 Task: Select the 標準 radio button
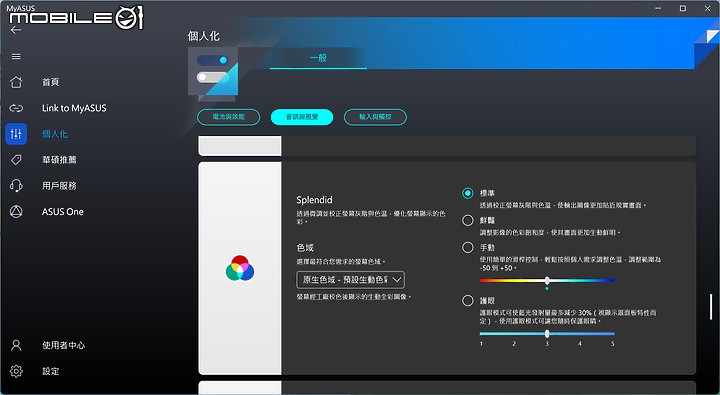467,193
